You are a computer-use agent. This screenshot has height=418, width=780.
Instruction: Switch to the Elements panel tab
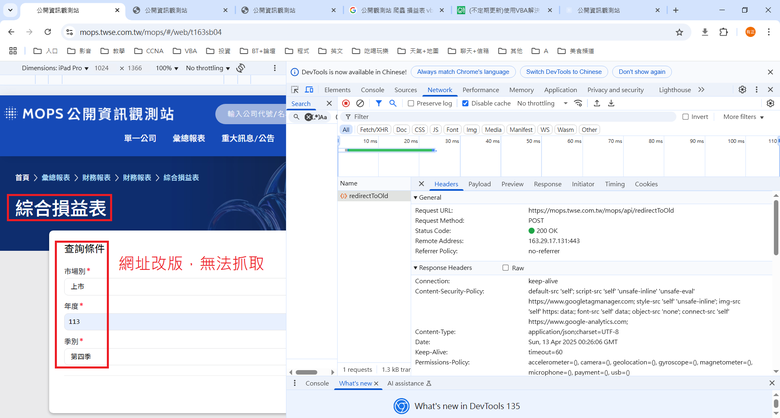pos(337,90)
